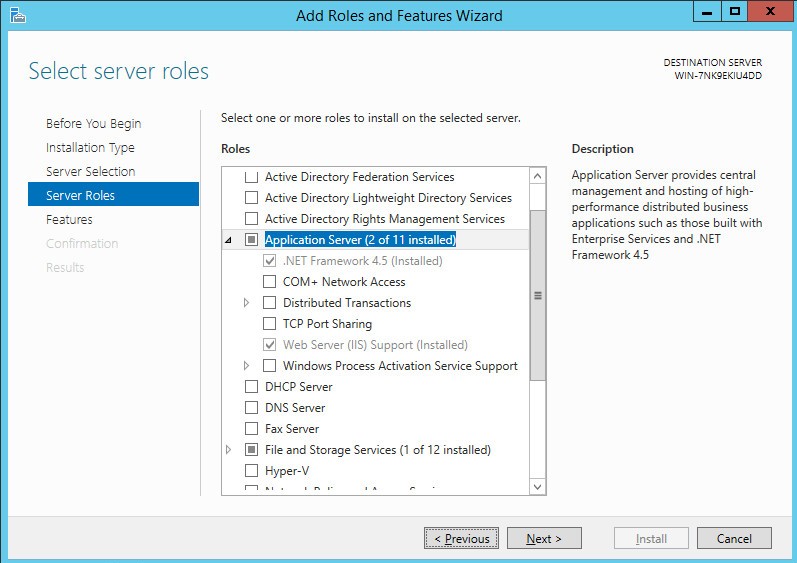The image size is (797, 563).
Task: Check the Fax Server checkbox
Action: tap(251, 429)
